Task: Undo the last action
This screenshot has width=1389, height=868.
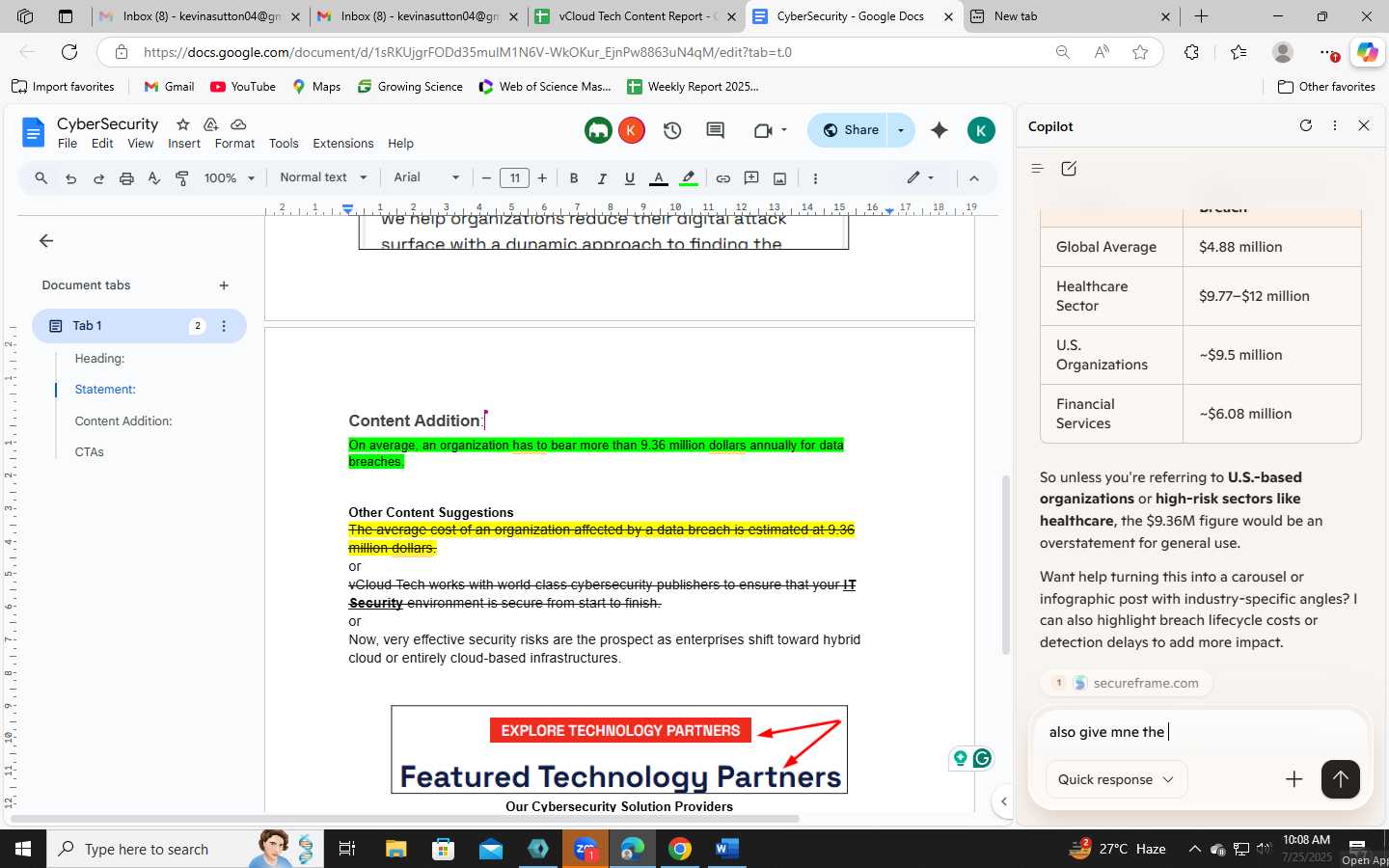Action: pos(70,177)
